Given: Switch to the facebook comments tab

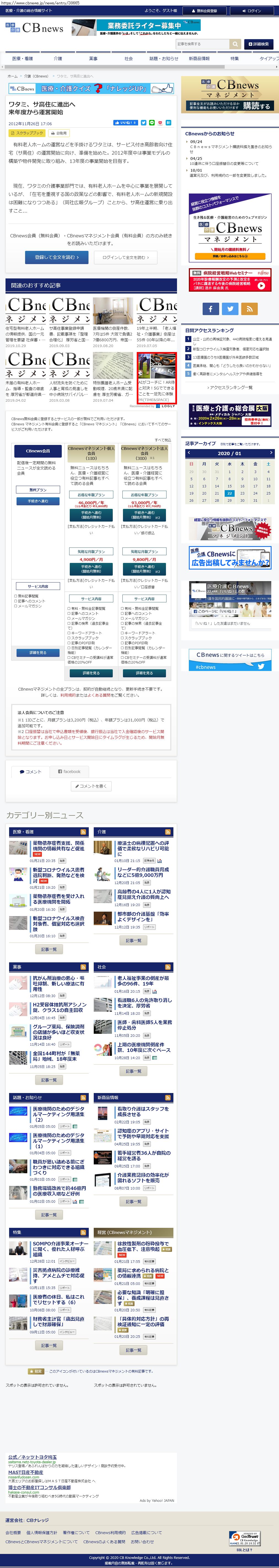Looking at the screenshot, I should click(x=69, y=771).
